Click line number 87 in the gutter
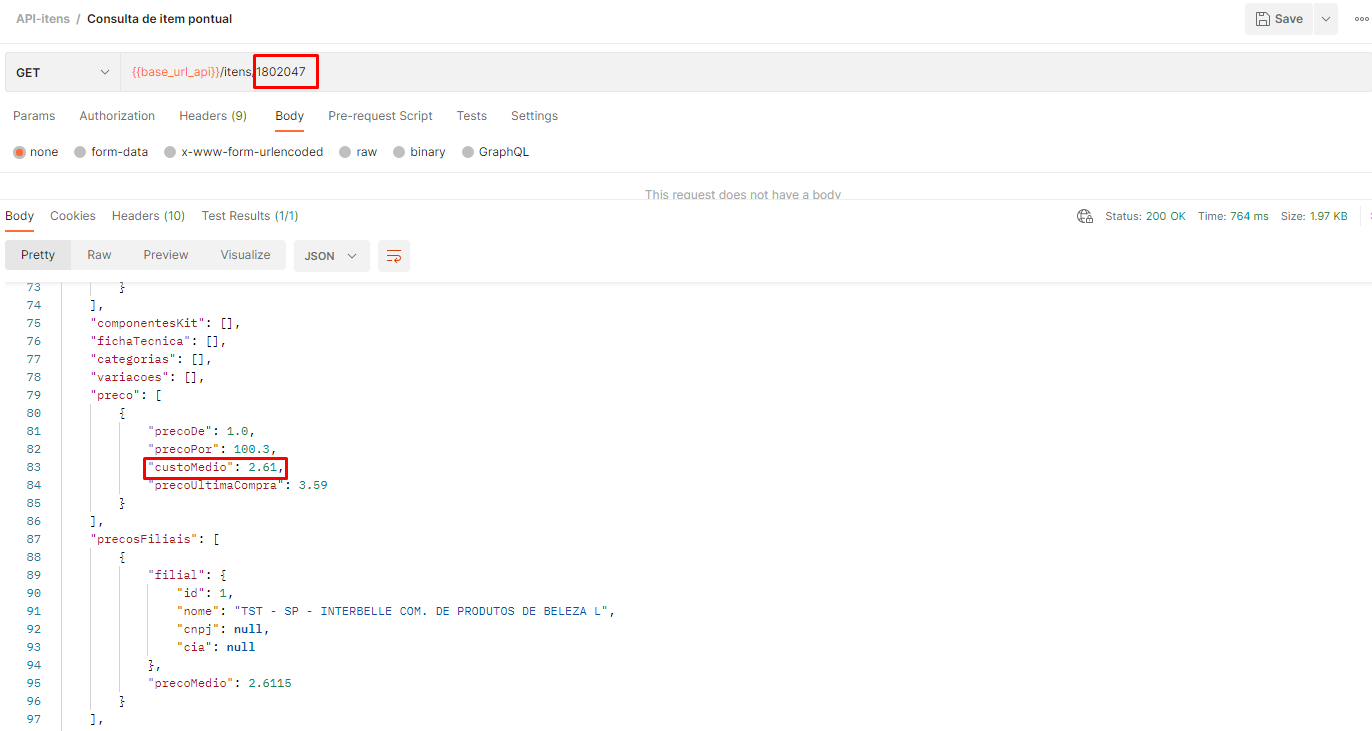This screenshot has width=1372, height=731. pos(34,539)
